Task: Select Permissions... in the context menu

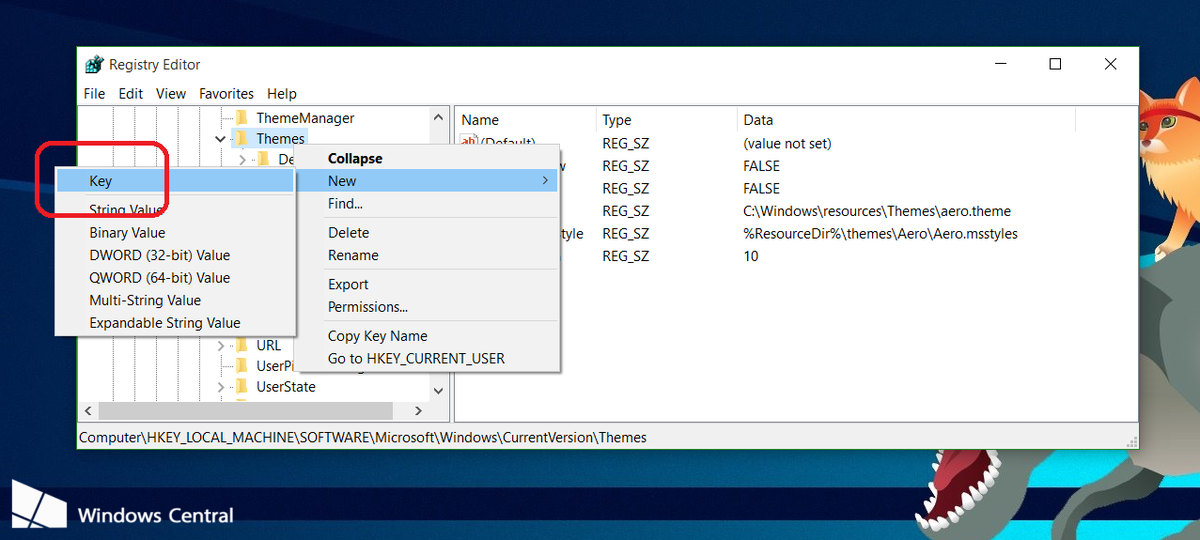Action: point(428,307)
